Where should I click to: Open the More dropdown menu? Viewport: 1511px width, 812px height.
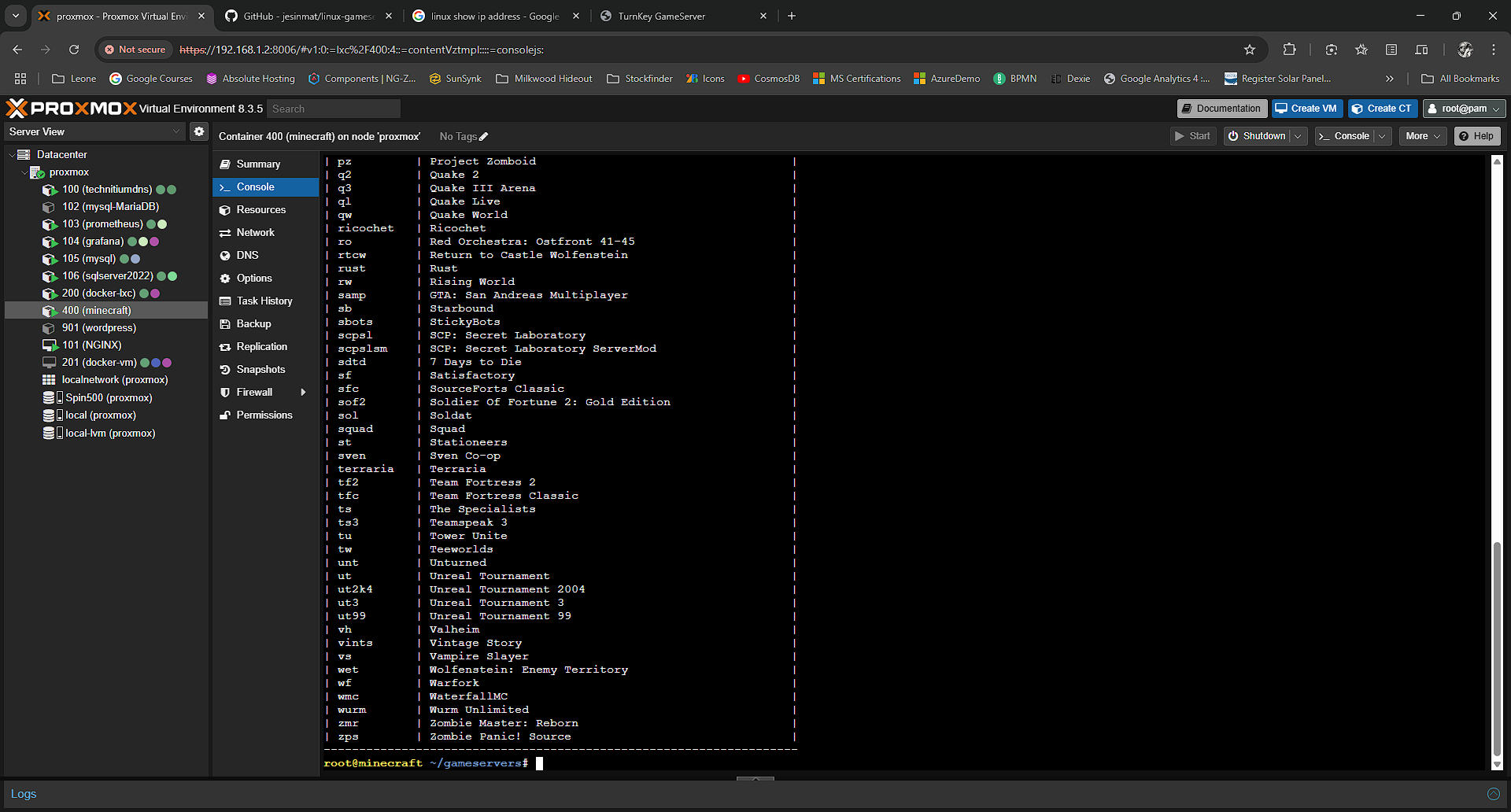pyautogui.click(x=1423, y=136)
